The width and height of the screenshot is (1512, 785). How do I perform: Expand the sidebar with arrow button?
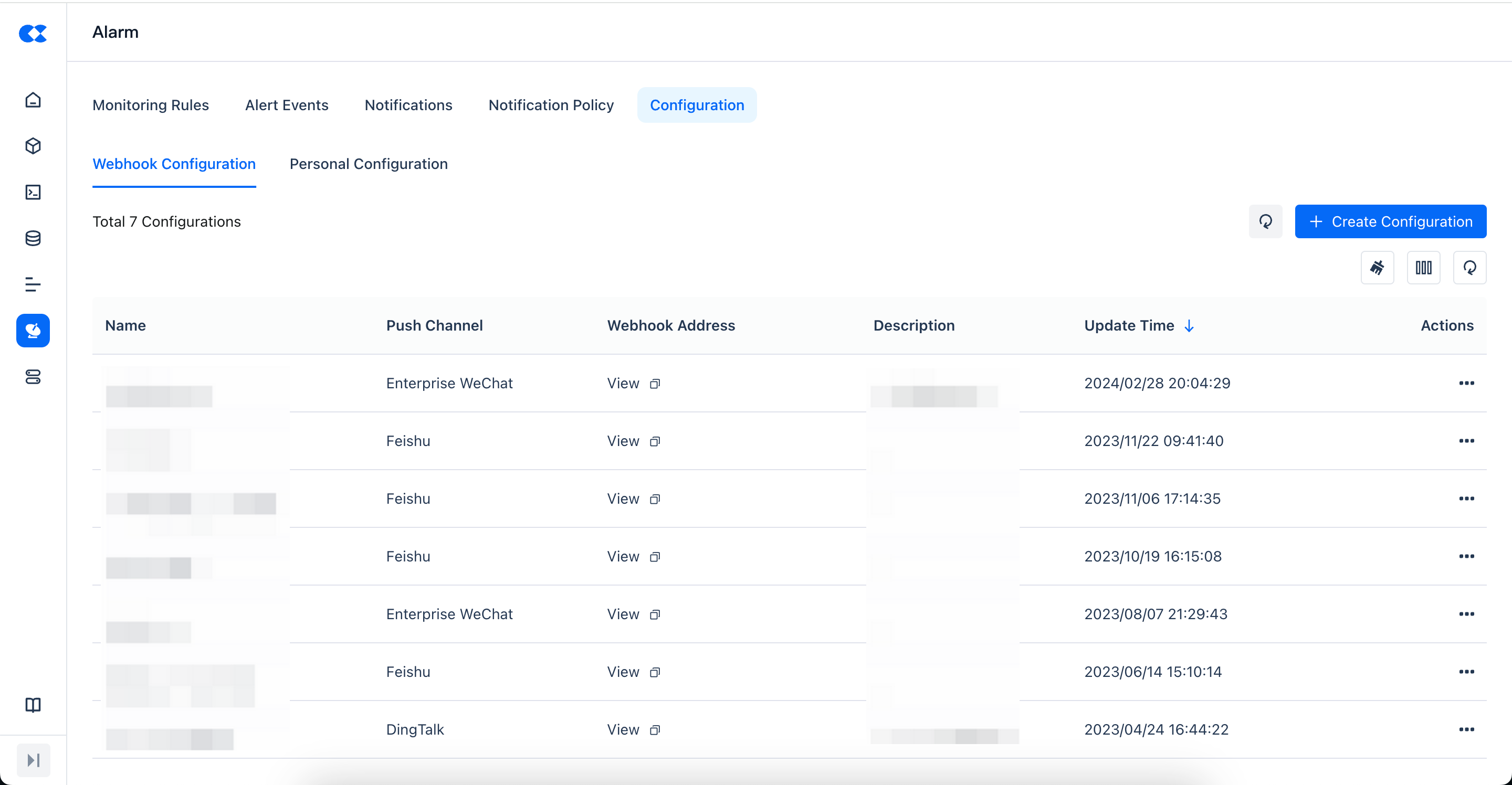34,760
